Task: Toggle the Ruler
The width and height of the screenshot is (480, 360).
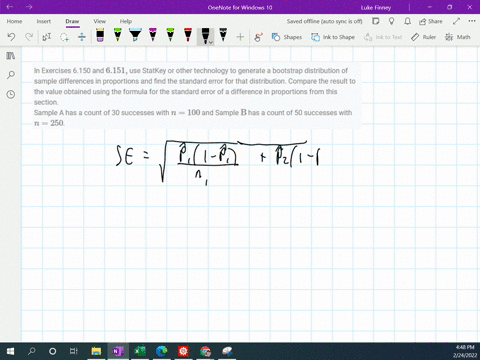Action: pos(423,37)
